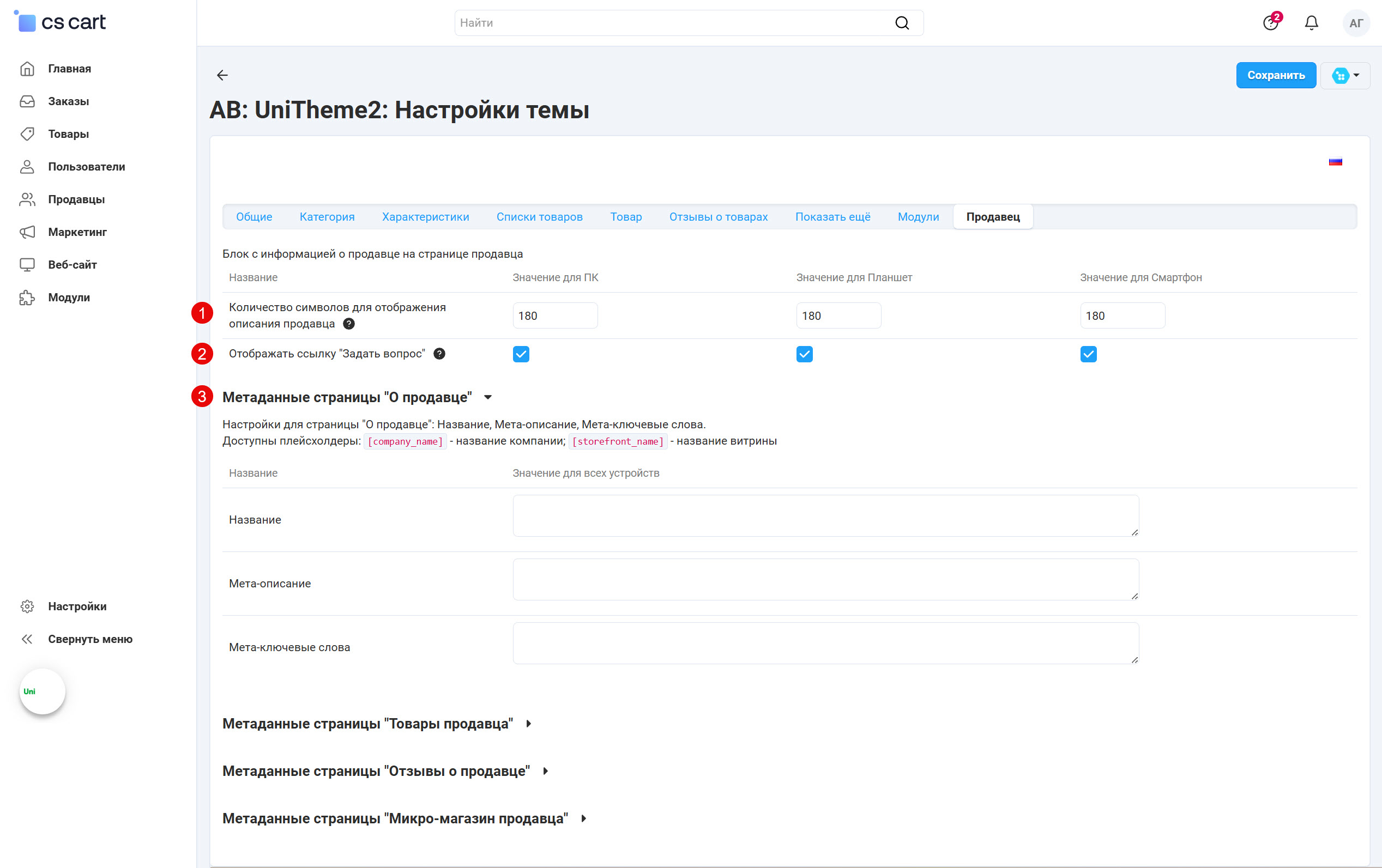
Task: Click the Russian flag language selector
Action: 1336,162
